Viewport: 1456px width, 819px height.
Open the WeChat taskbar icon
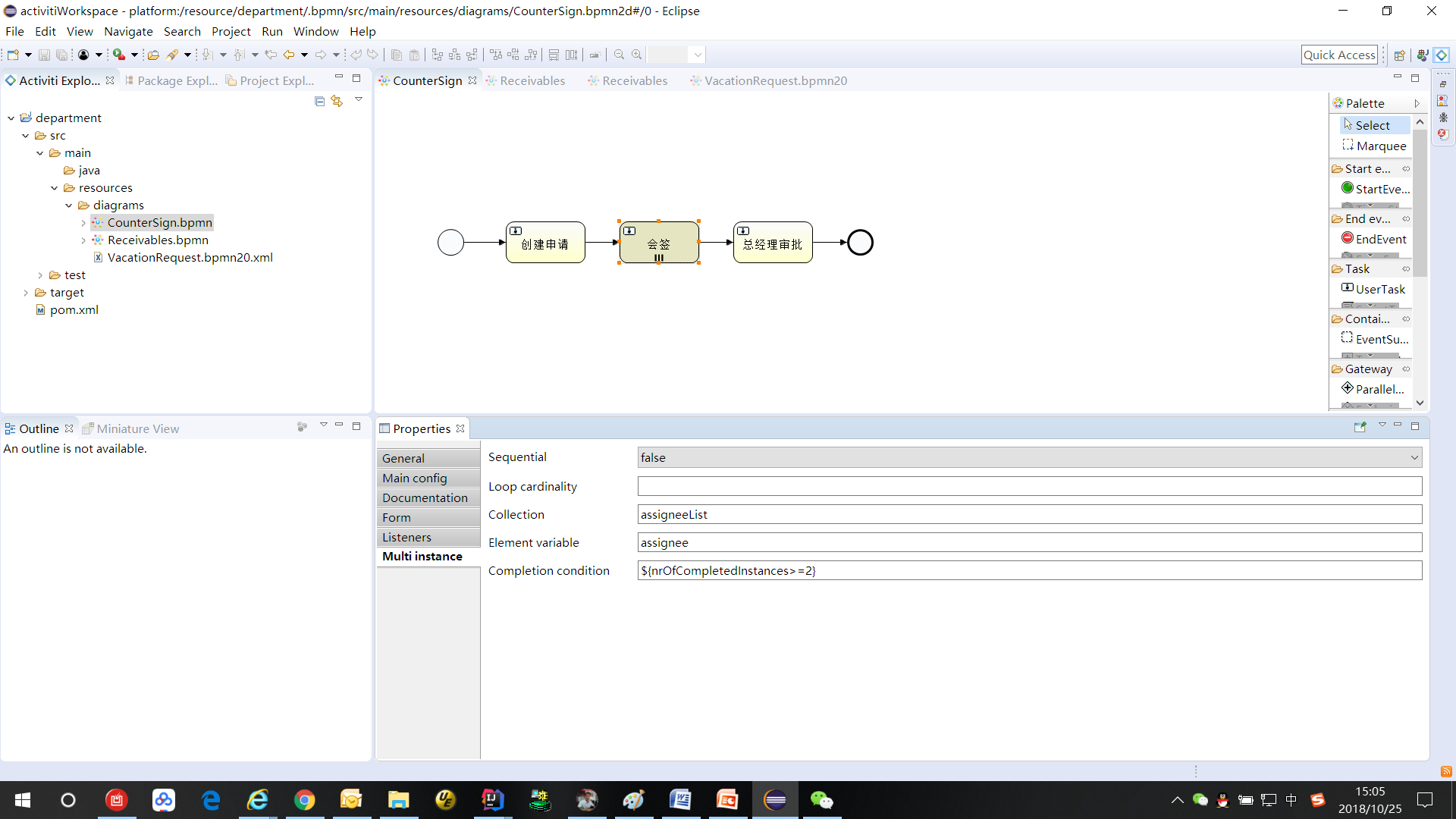click(x=822, y=800)
